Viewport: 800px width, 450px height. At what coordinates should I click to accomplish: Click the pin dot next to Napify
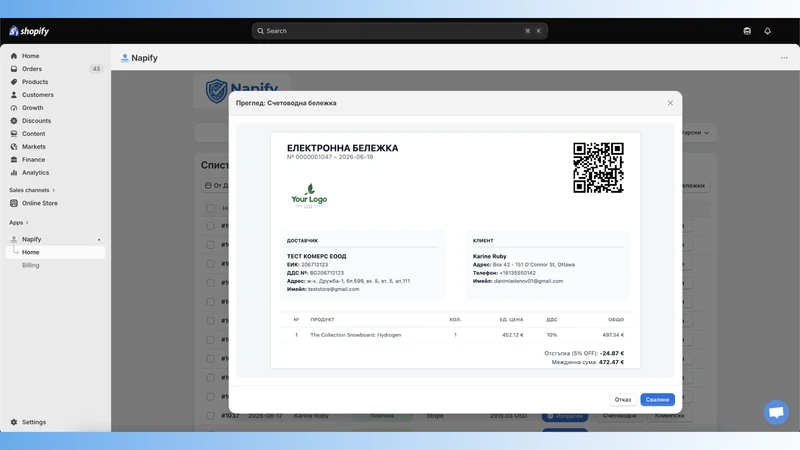tap(99, 239)
